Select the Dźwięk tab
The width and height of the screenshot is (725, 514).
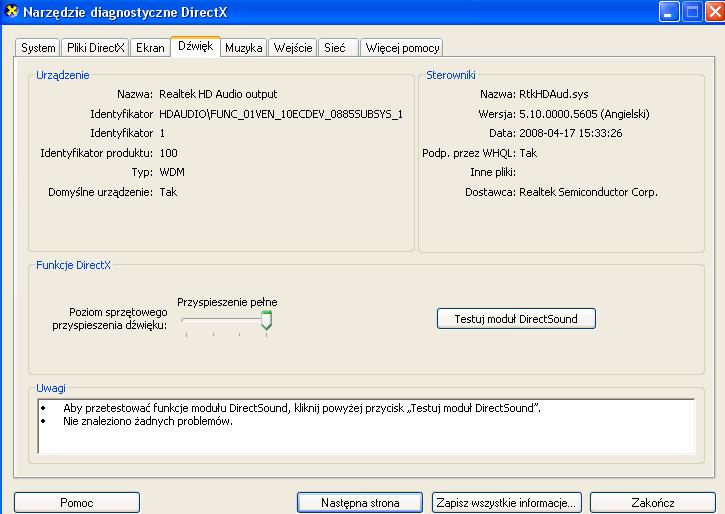[195, 46]
